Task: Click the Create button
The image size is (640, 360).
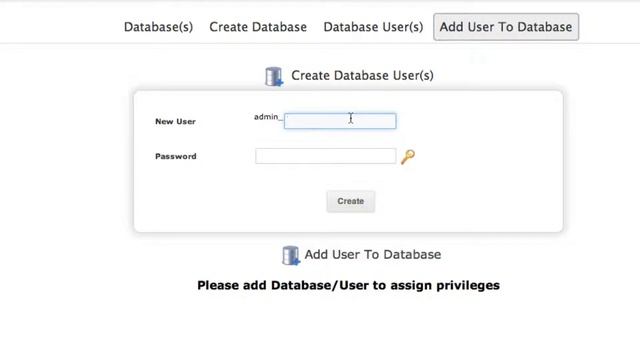Action: click(x=351, y=201)
